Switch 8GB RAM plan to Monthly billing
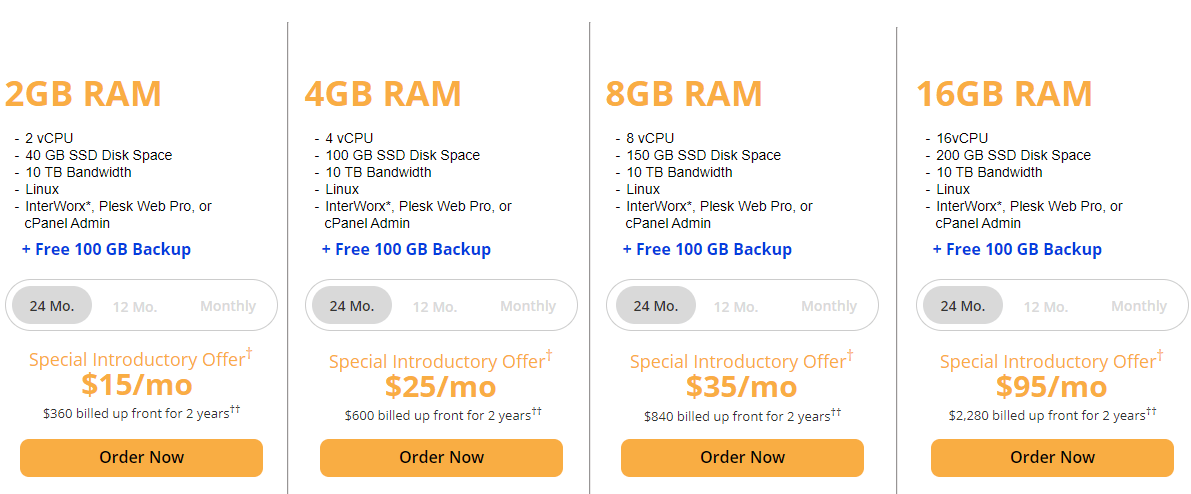The width and height of the screenshot is (1191, 494). click(x=829, y=306)
